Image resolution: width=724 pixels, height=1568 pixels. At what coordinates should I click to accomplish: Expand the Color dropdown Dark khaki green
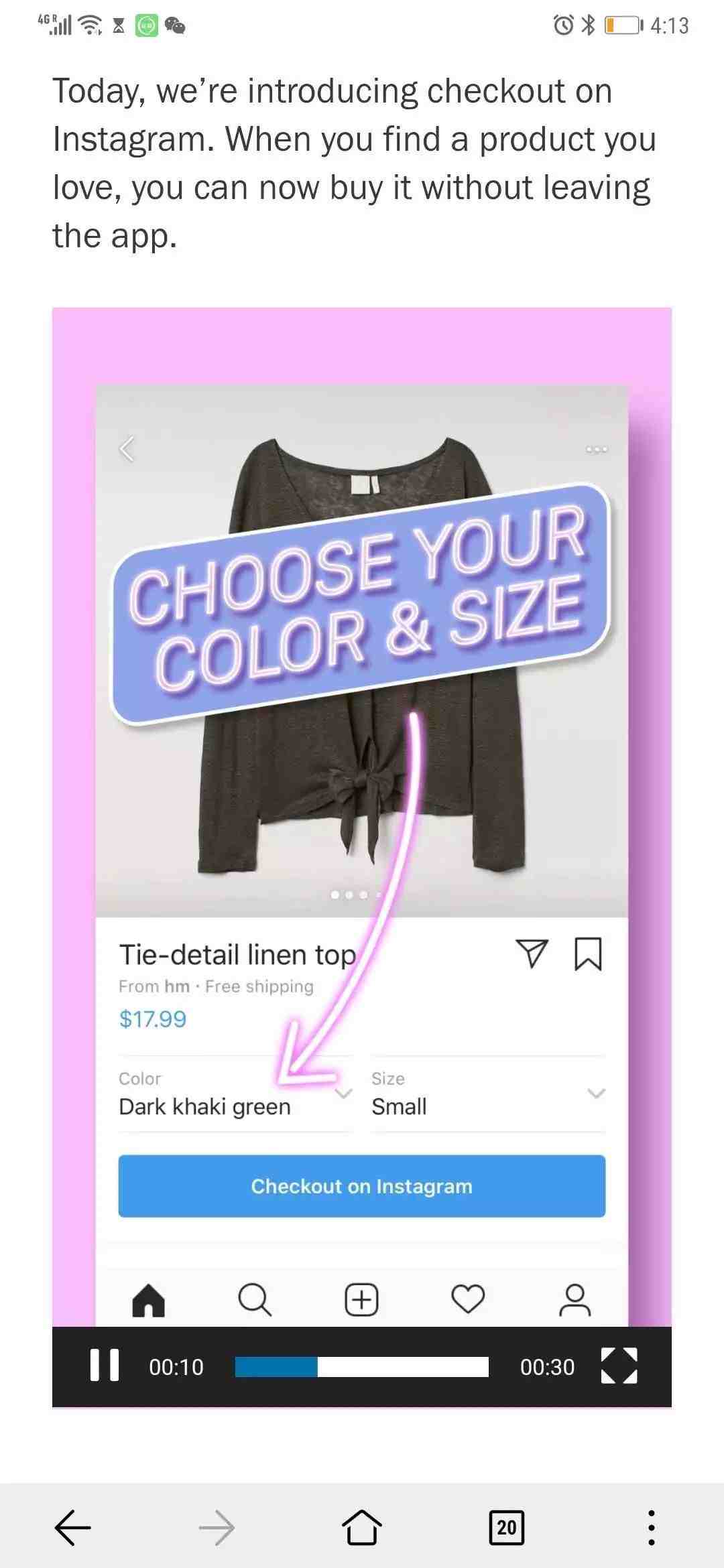pos(235,1094)
